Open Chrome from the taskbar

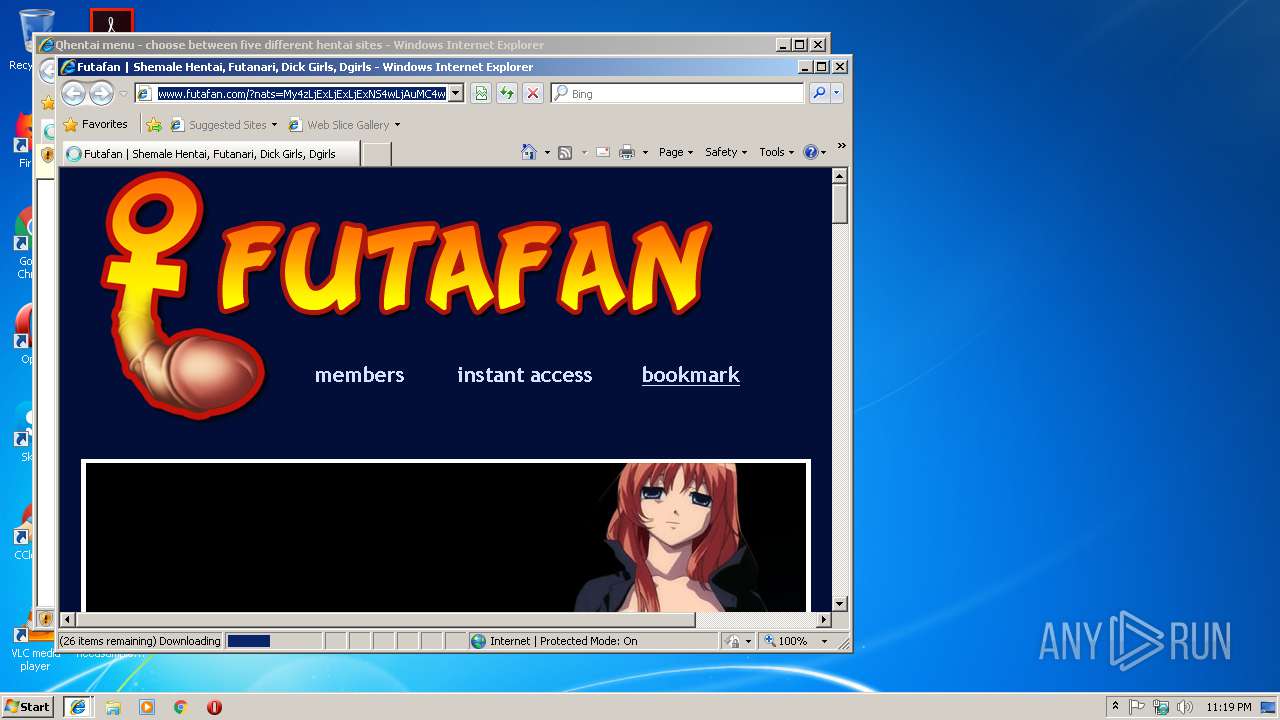(180, 707)
